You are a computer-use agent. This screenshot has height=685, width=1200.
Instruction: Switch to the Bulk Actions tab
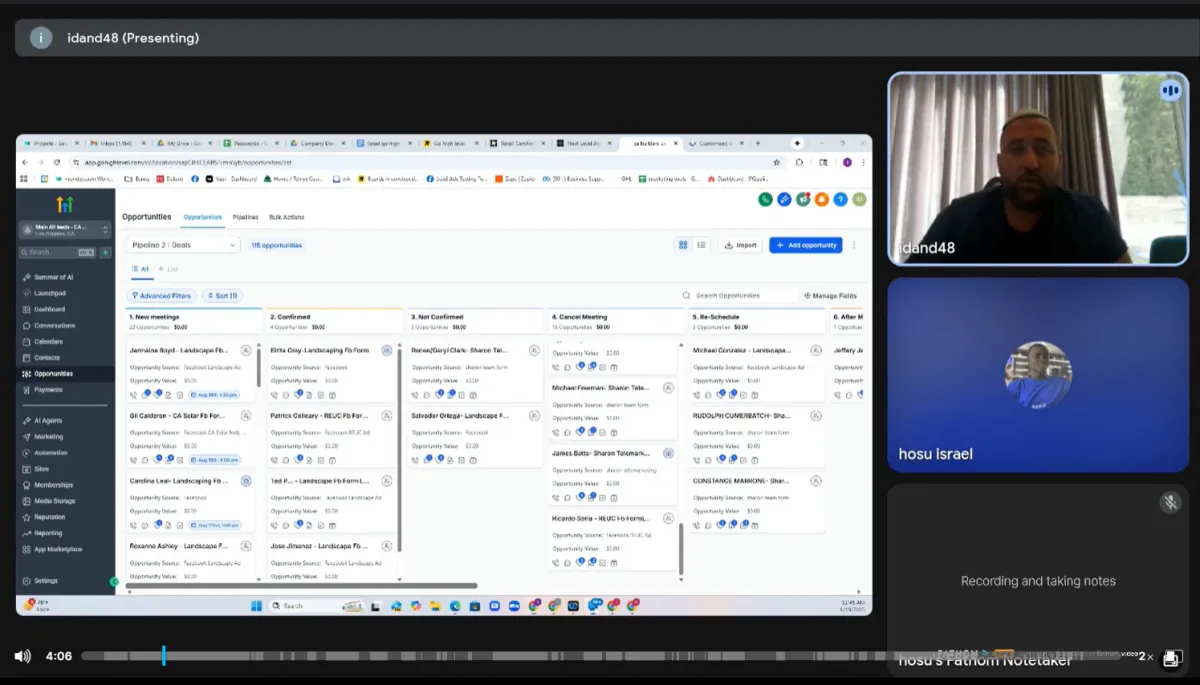coord(287,217)
